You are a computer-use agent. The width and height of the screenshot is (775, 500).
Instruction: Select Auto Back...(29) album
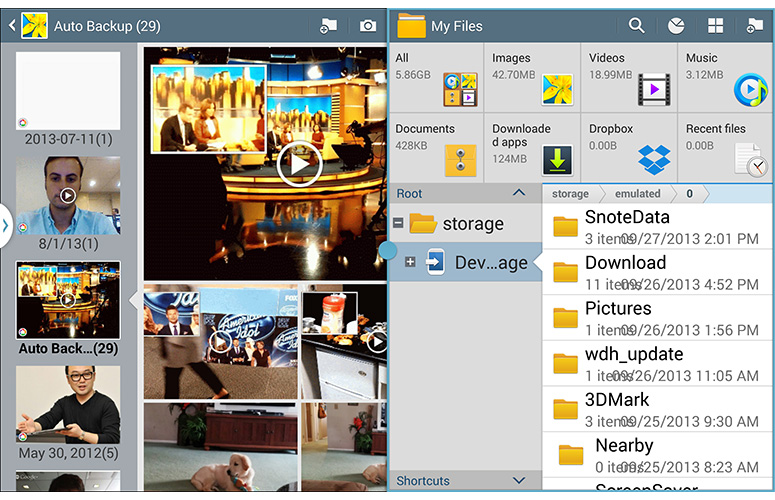pyautogui.click(x=68, y=308)
